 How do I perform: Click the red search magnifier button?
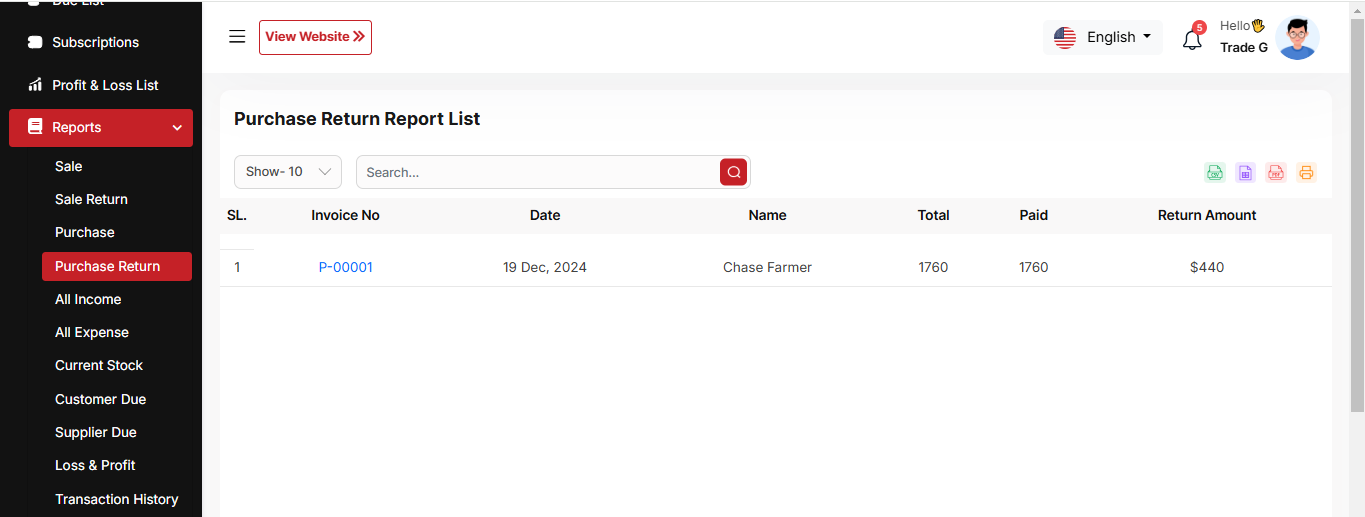[733, 172]
